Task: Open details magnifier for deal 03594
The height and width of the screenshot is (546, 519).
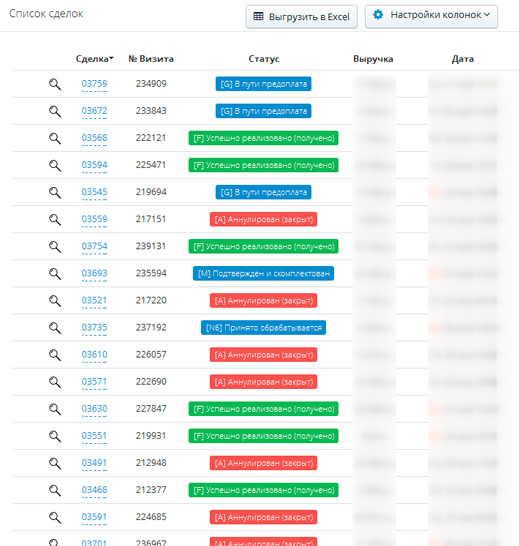Action: coord(55,165)
